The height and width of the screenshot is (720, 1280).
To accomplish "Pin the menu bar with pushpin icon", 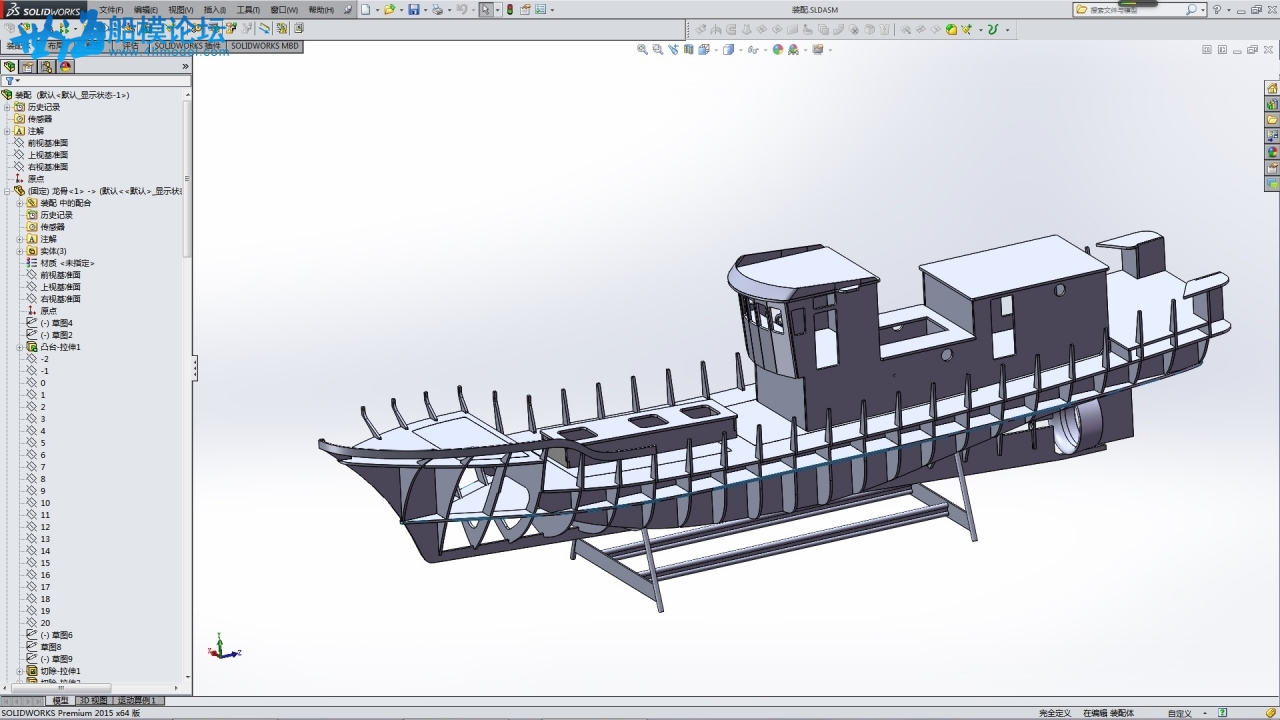I will coord(347,9).
